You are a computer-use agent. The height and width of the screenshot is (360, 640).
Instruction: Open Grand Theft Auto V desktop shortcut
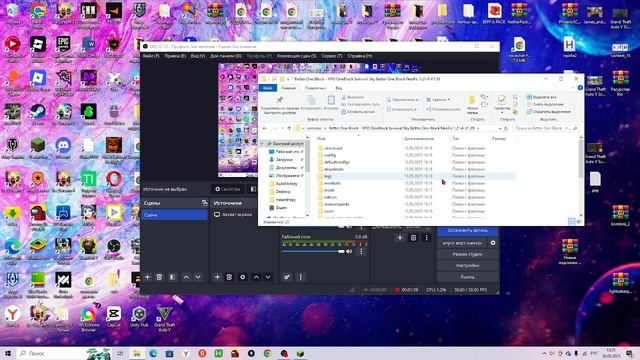pyautogui.click(x=164, y=318)
